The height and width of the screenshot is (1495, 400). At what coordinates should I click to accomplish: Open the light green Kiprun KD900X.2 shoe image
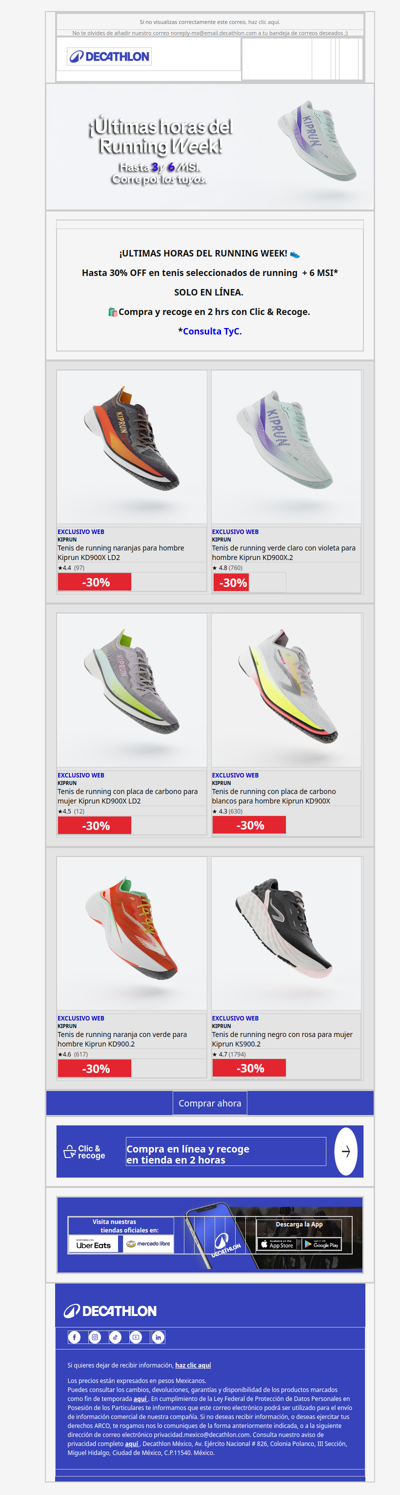286,446
